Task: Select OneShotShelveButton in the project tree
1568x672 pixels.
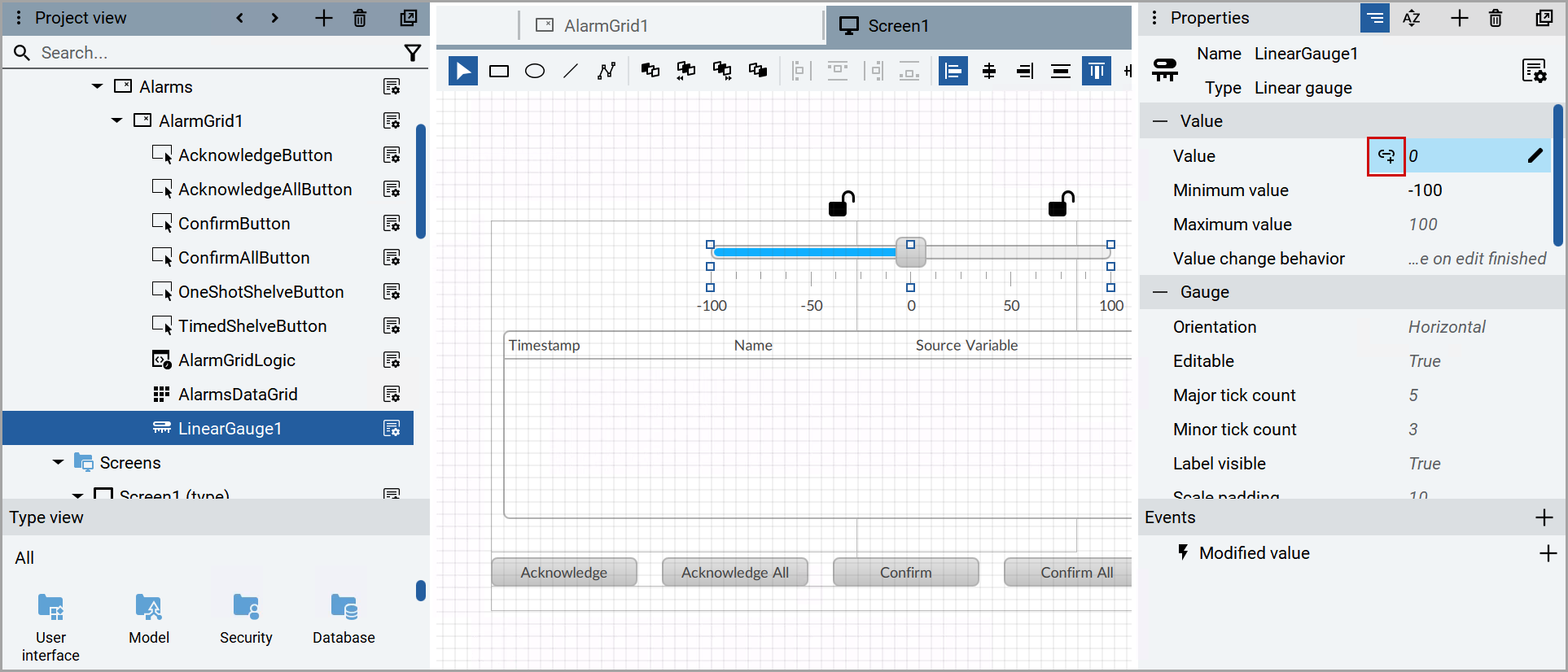Action: pyautogui.click(x=261, y=291)
